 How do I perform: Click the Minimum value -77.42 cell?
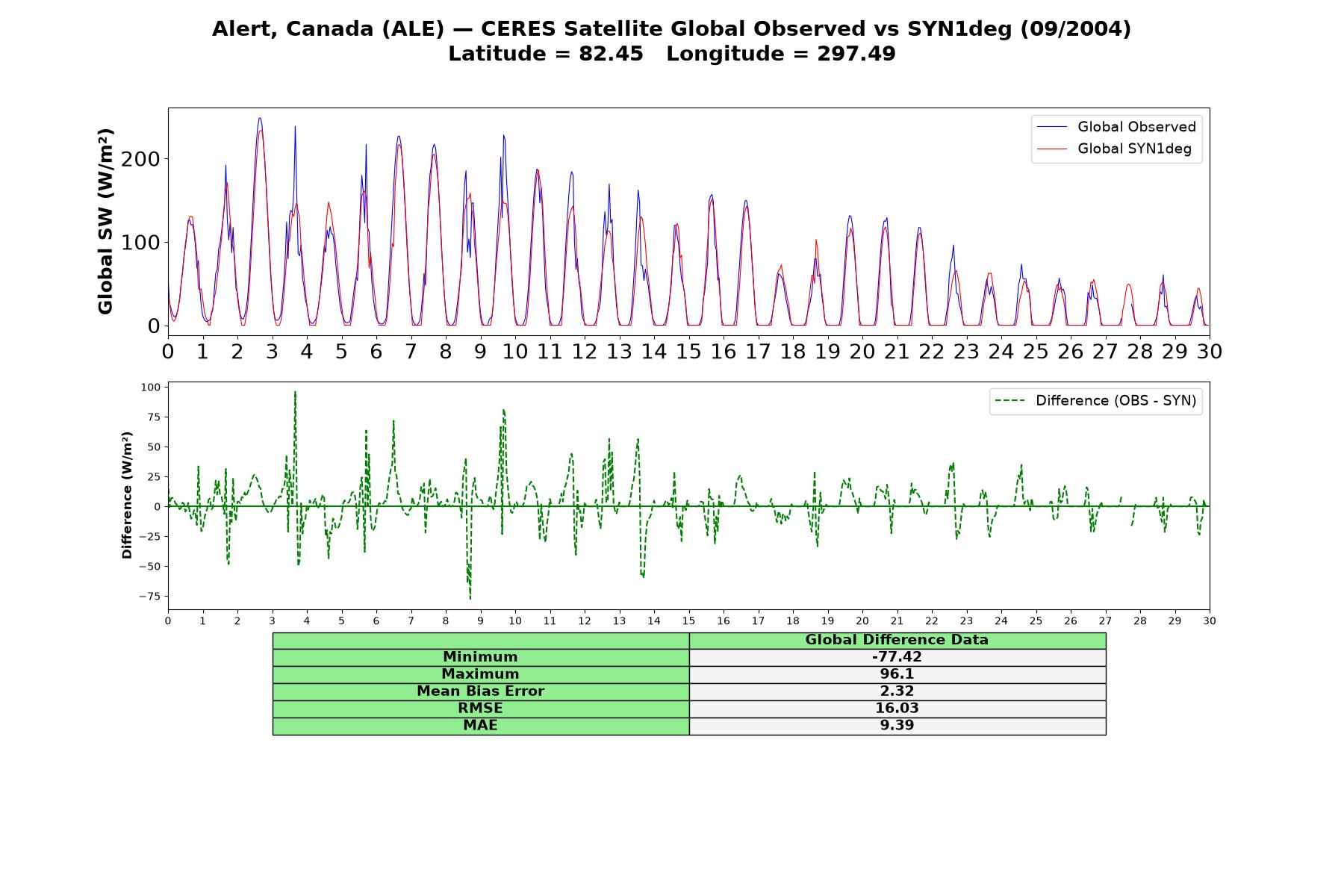pyautogui.click(x=897, y=657)
